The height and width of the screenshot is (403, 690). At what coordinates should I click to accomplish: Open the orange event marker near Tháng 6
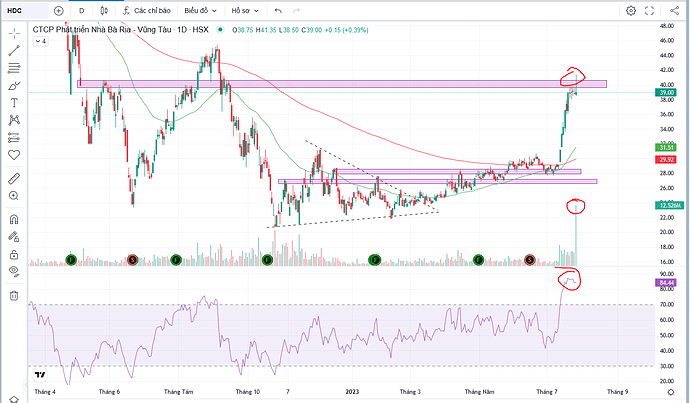pos(132,260)
